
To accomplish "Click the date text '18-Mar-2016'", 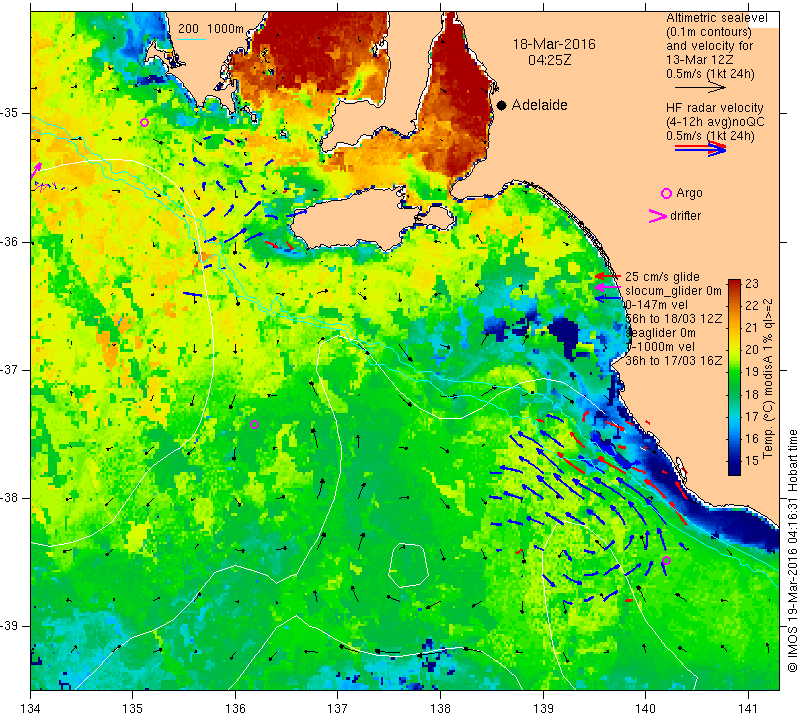I will [x=554, y=44].
